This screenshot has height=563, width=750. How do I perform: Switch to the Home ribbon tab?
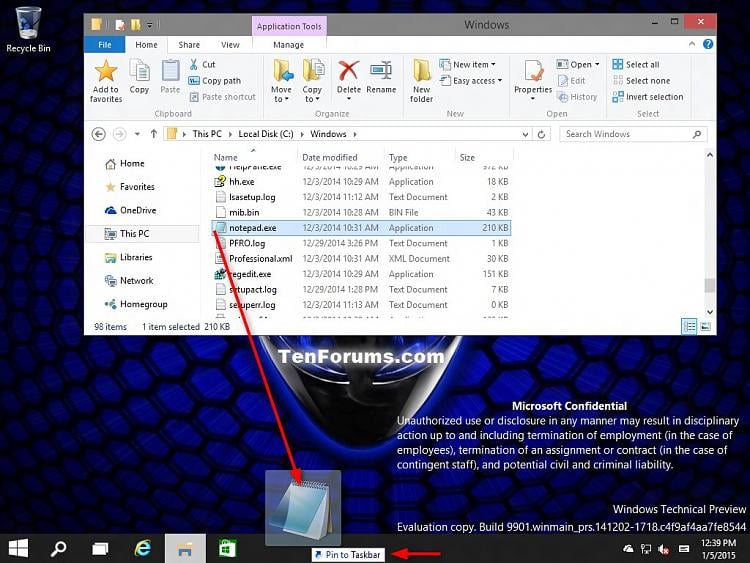pos(146,44)
